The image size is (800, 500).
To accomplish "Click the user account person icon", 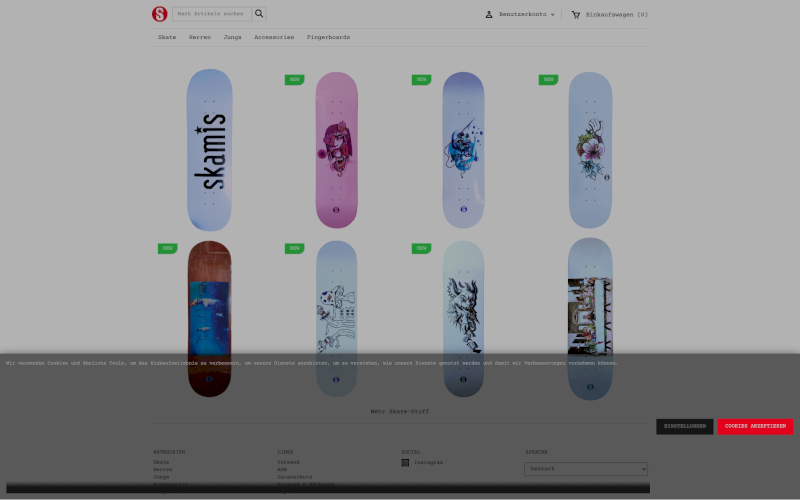I will 489,15.
